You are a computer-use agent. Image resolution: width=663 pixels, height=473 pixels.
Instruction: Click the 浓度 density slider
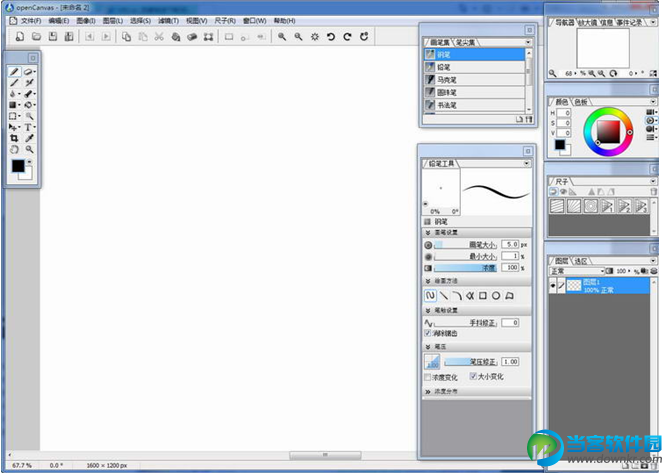pos(466,268)
